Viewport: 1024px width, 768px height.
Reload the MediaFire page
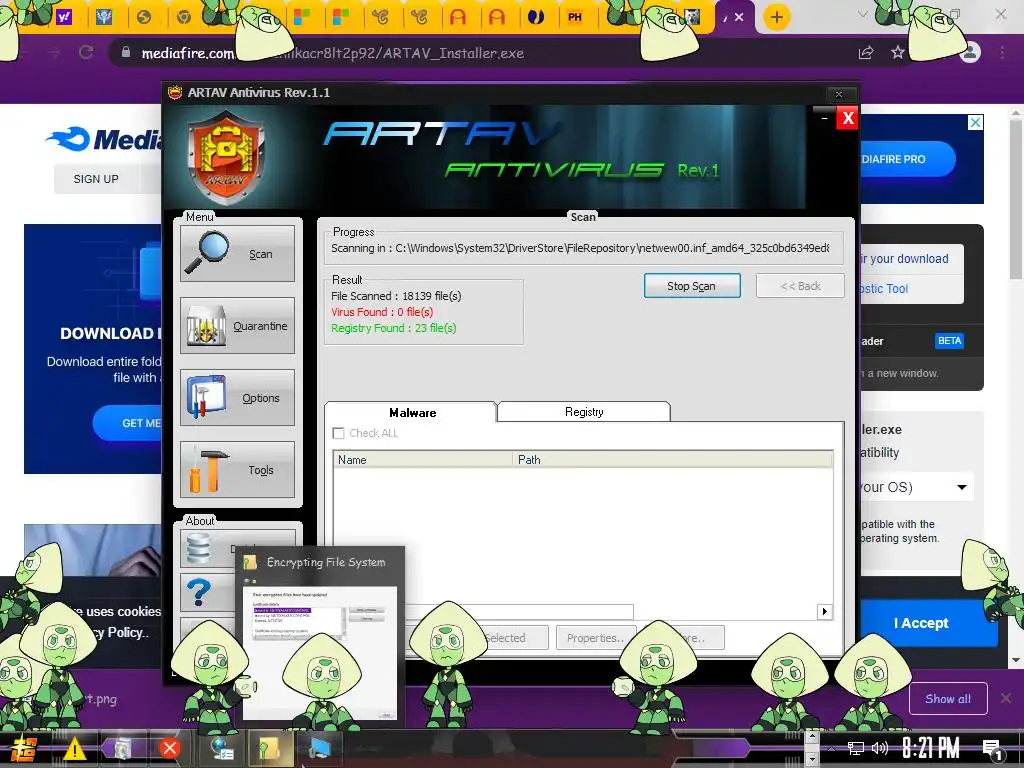(86, 52)
